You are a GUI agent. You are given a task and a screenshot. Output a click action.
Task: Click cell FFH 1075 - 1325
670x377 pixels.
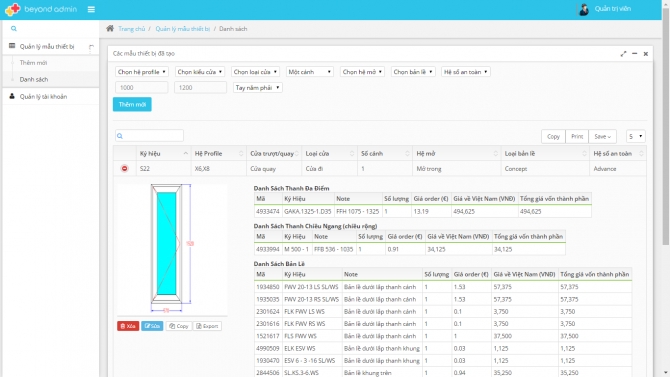pos(358,211)
